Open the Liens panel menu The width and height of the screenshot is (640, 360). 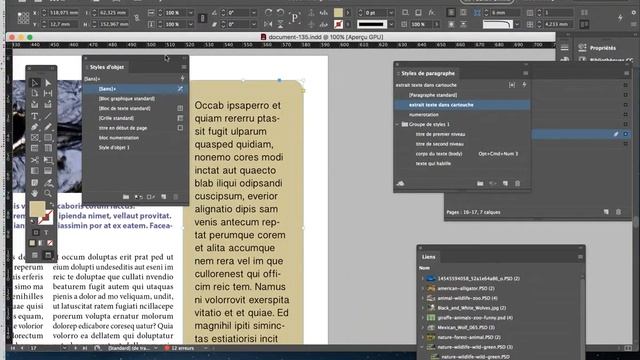[580, 257]
